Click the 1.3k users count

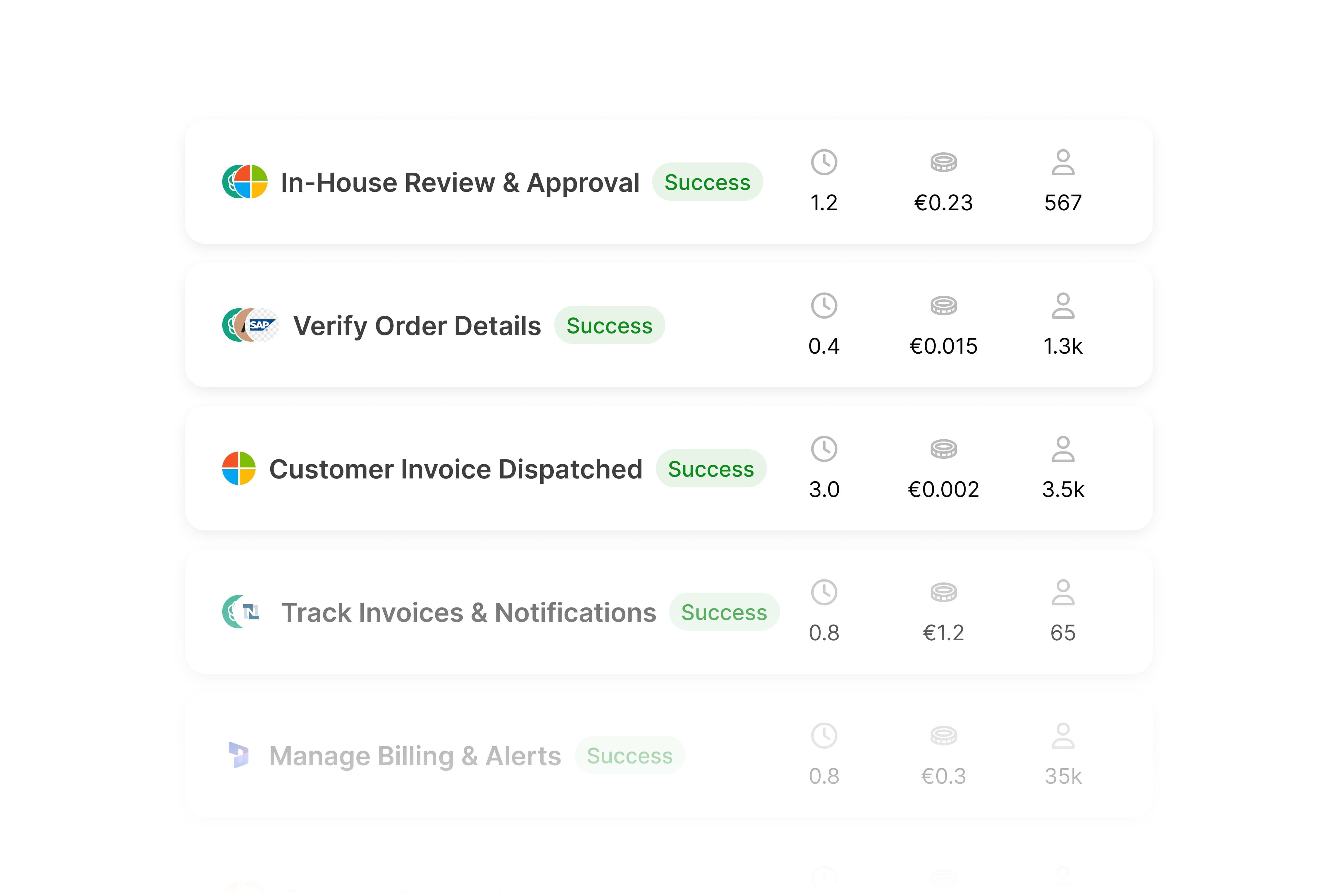[x=1063, y=346]
